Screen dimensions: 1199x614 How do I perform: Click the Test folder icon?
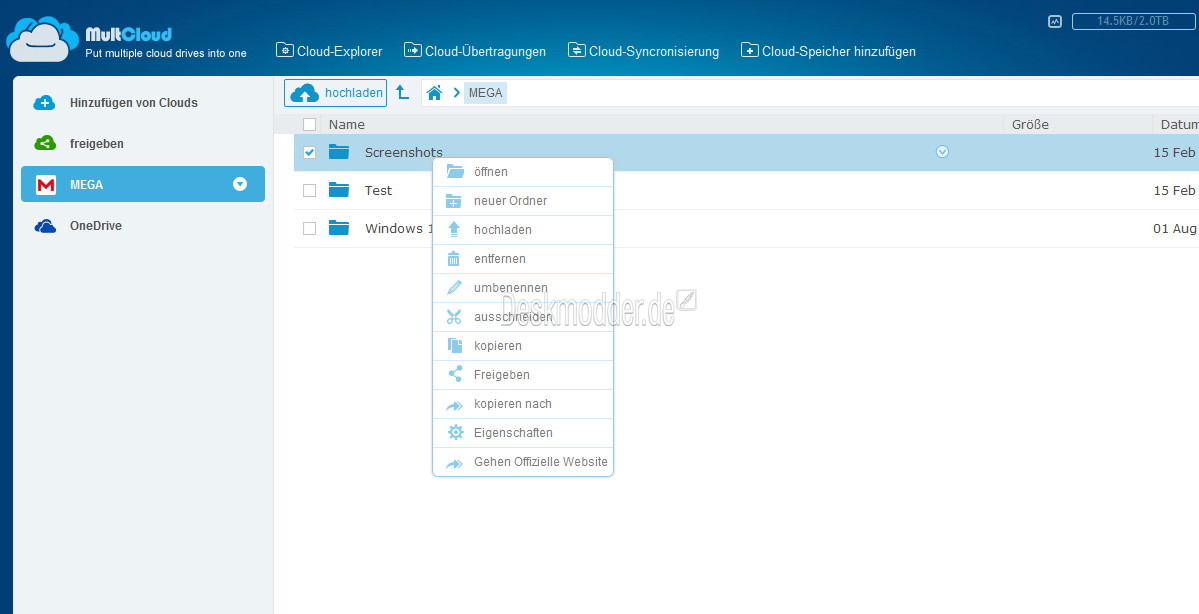click(x=339, y=190)
